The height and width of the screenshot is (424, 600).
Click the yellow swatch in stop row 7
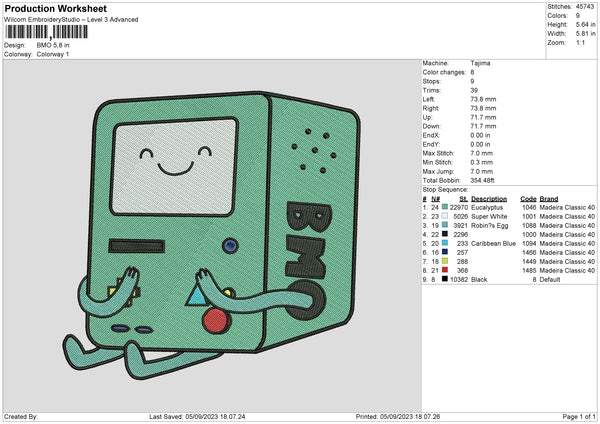[x=445, y=261]
